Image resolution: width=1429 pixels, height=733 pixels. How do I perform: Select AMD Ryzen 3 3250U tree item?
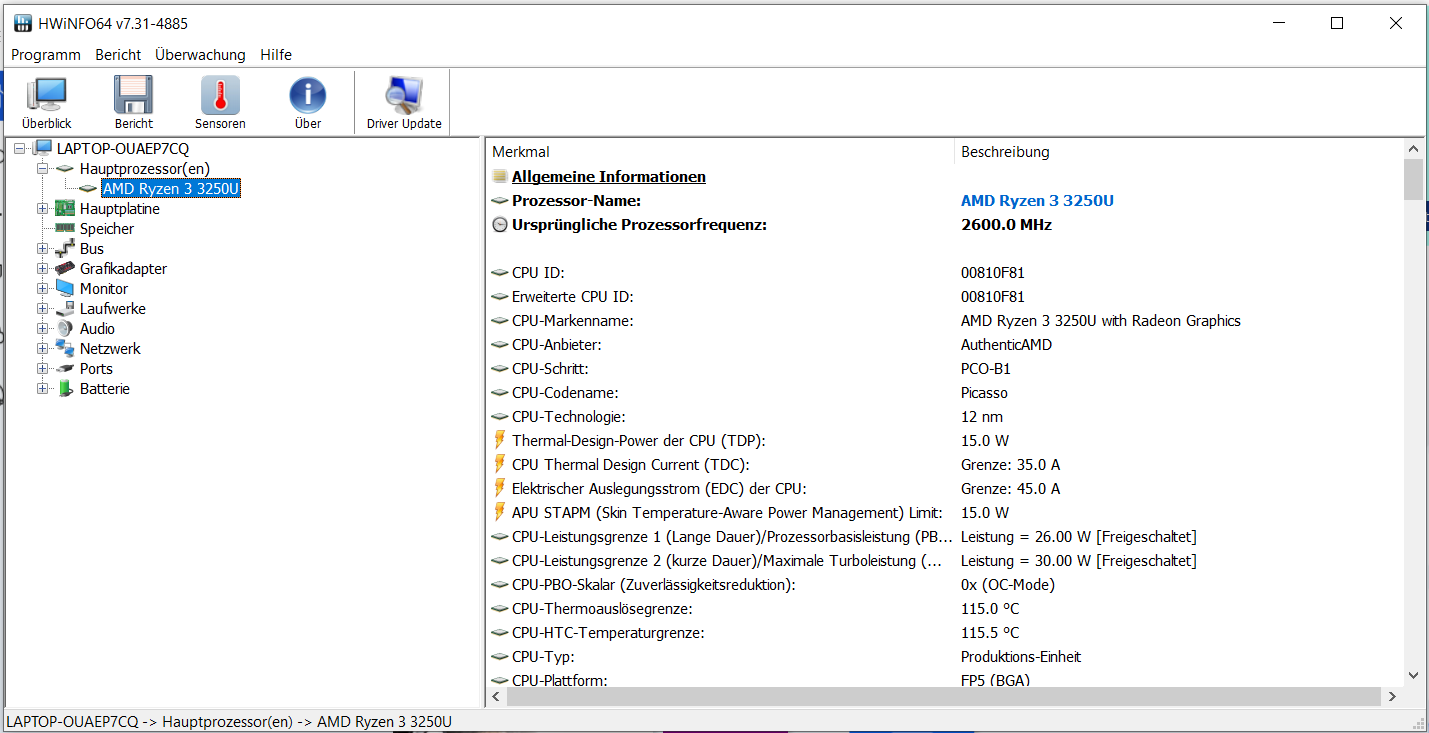171,189
